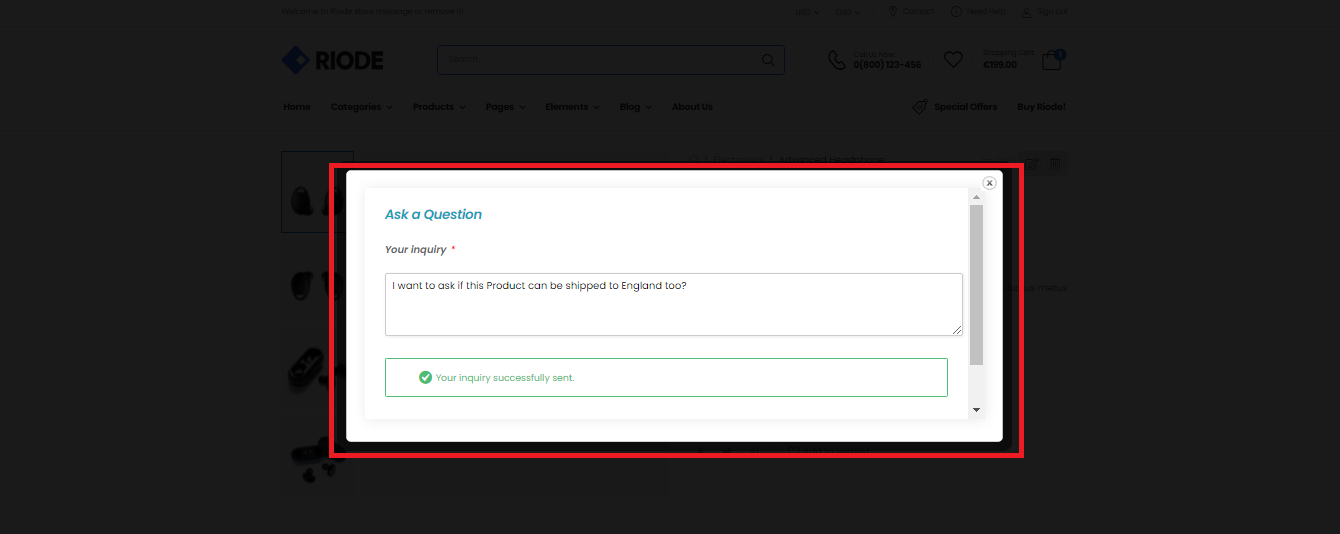Open the About Us menu item
The image size is (1340, 534).
tap(692, 107)
